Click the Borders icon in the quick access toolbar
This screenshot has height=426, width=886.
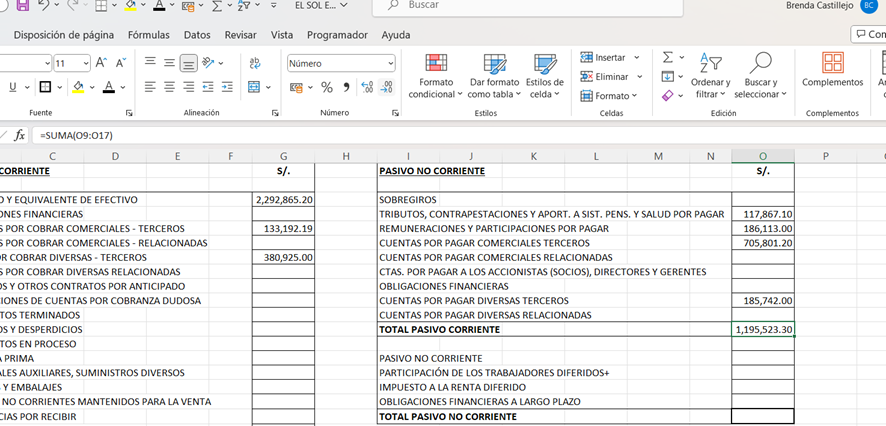(x=101, y=6)
